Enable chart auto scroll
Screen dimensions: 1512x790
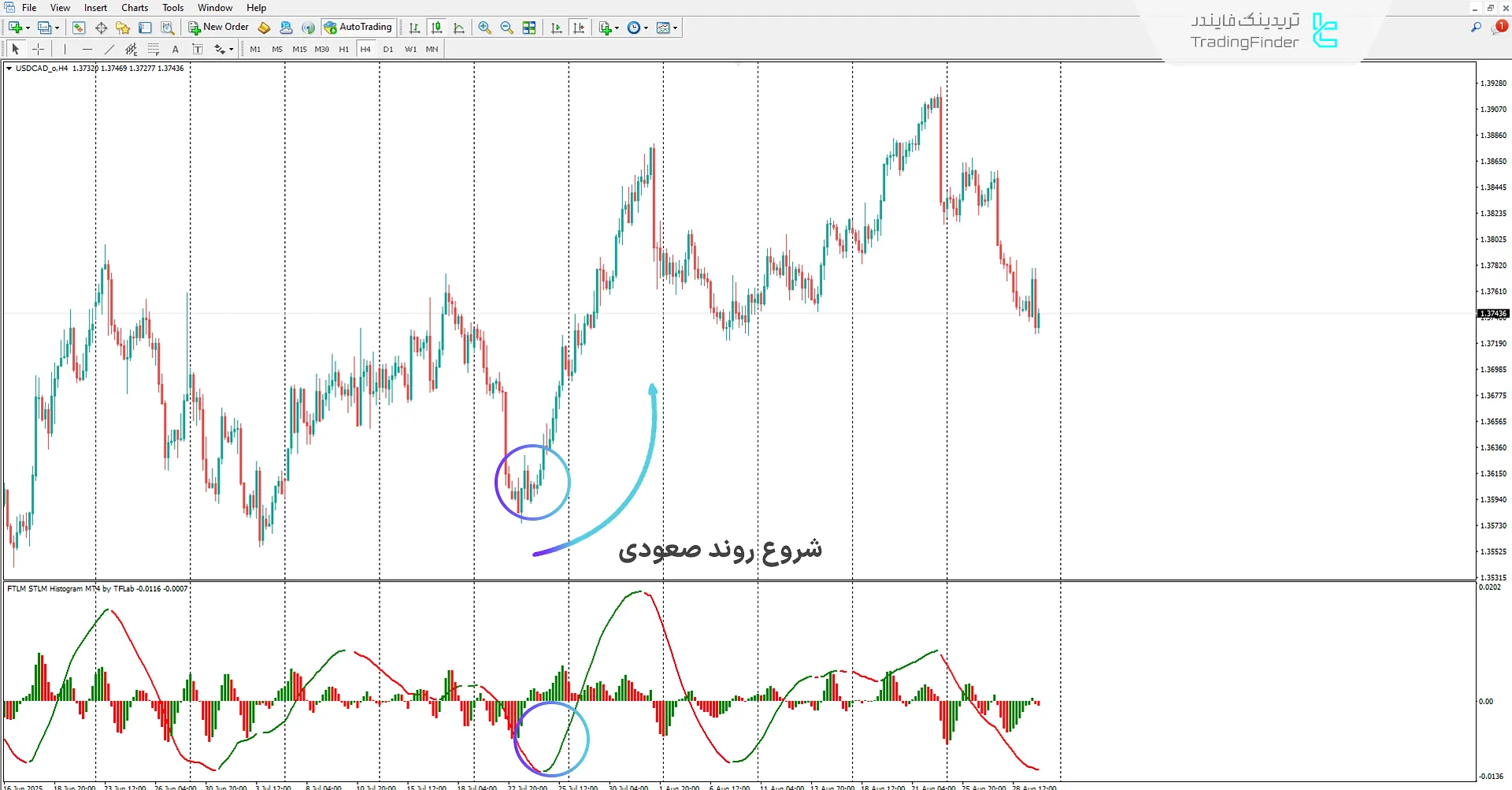(556, 28)
